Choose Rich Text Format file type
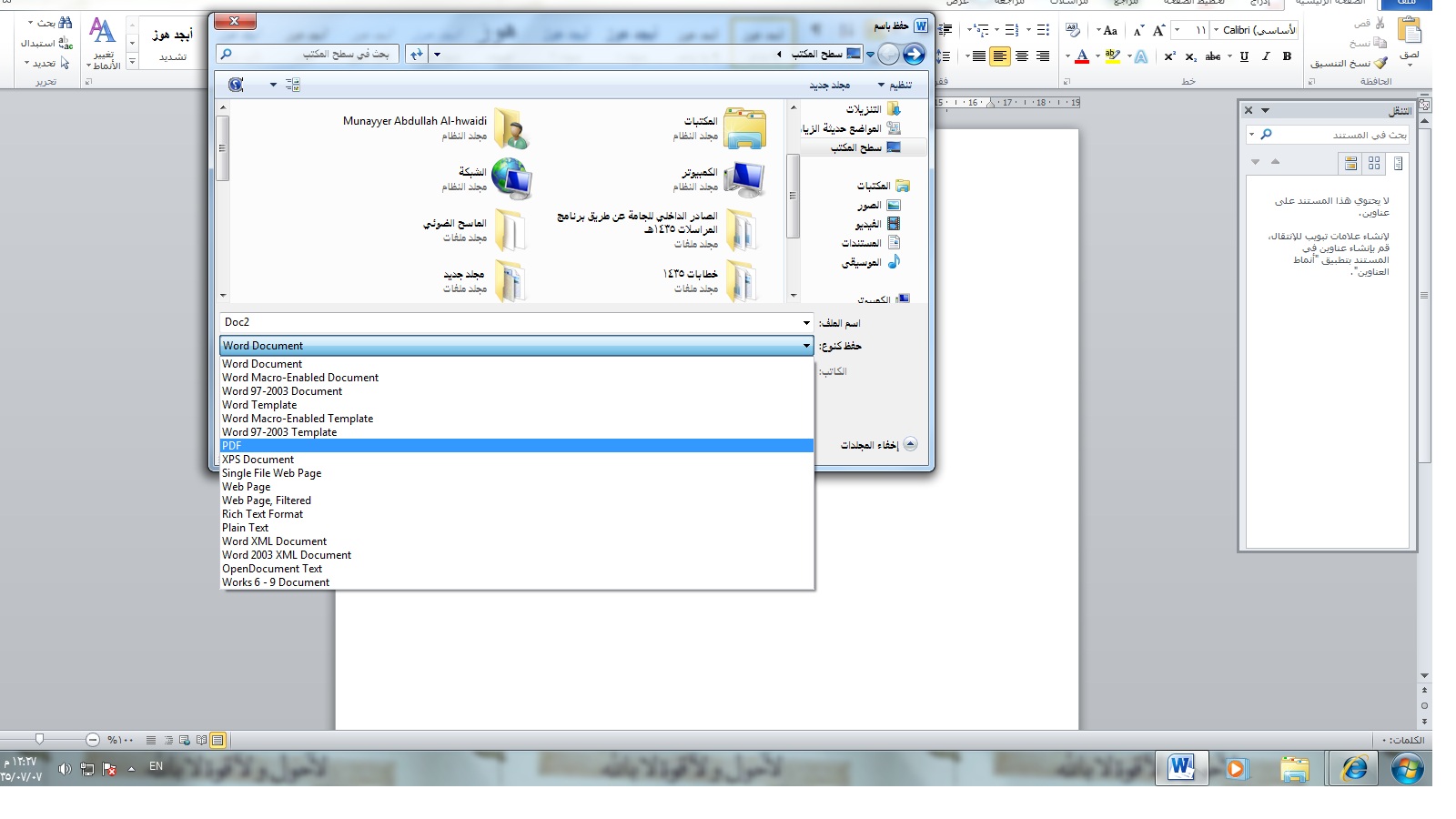Screen dimensions: 1456x819 (516, 514)
